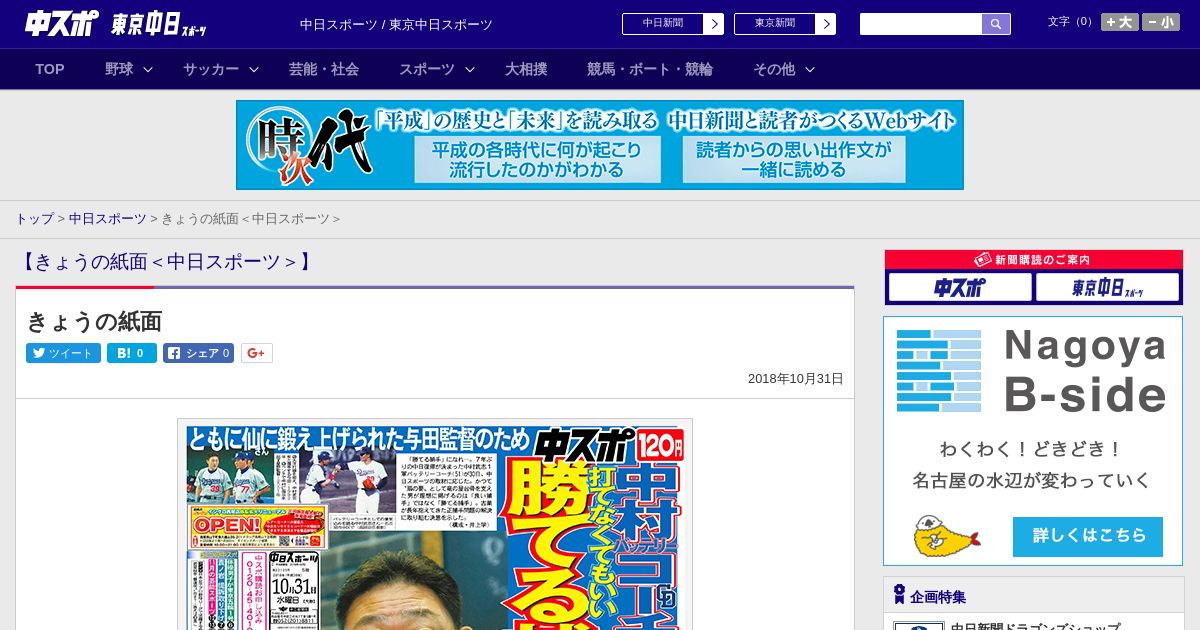
Task: Click the 企画特集 heading icon
Action: pyautogui.click(x=899, y=595)
